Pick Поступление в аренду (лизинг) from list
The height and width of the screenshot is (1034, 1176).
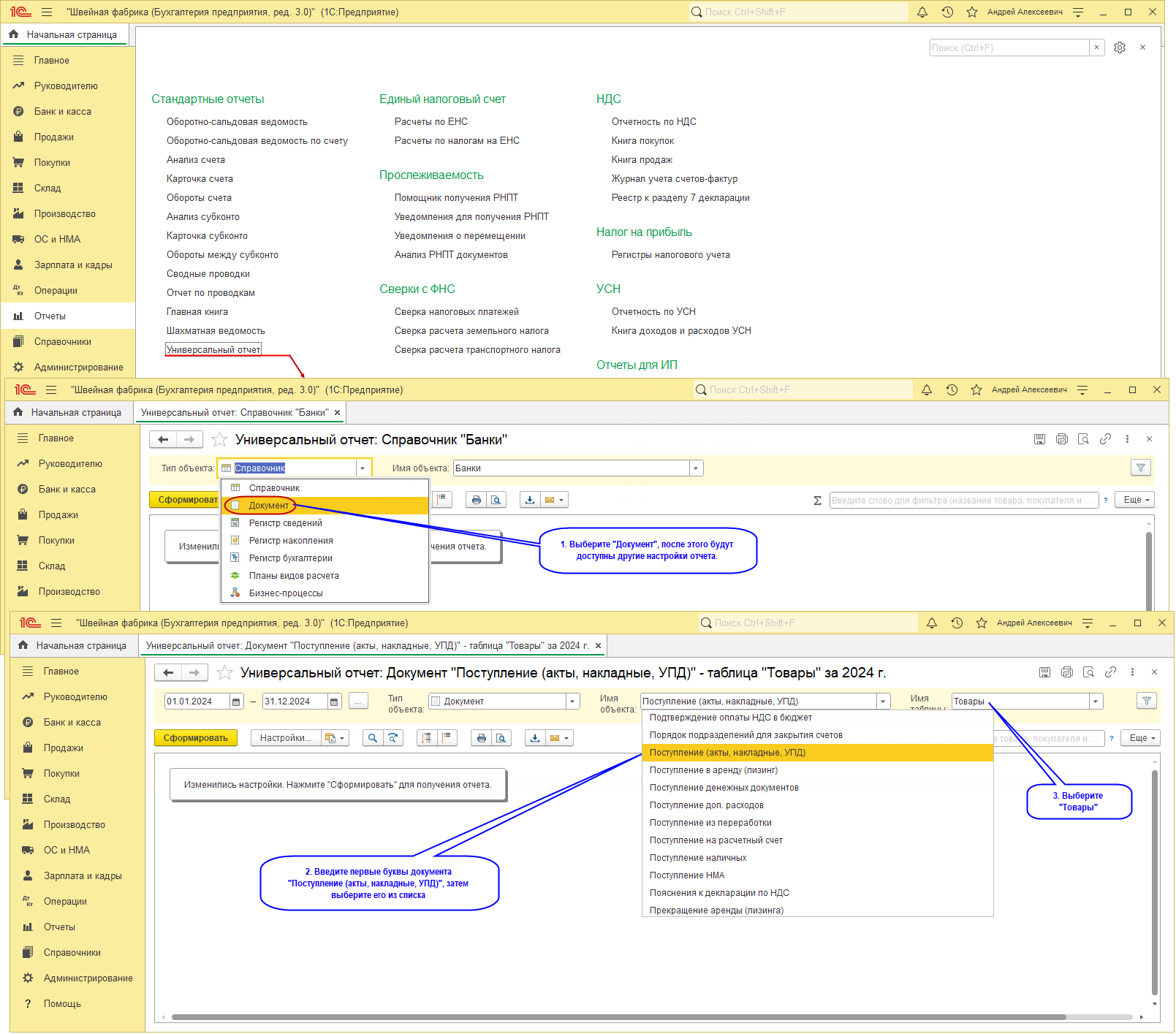pyautogui.click(x=817, y=770)
